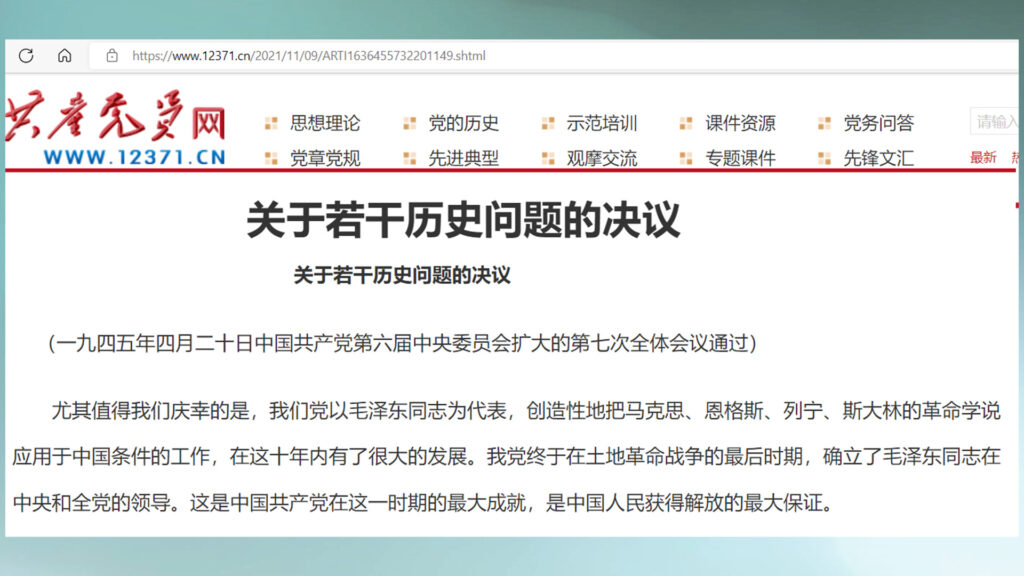This screenshot has height=576, width=1024.
Task: Open the 思想理论 menu item
Action: (325, 124)
